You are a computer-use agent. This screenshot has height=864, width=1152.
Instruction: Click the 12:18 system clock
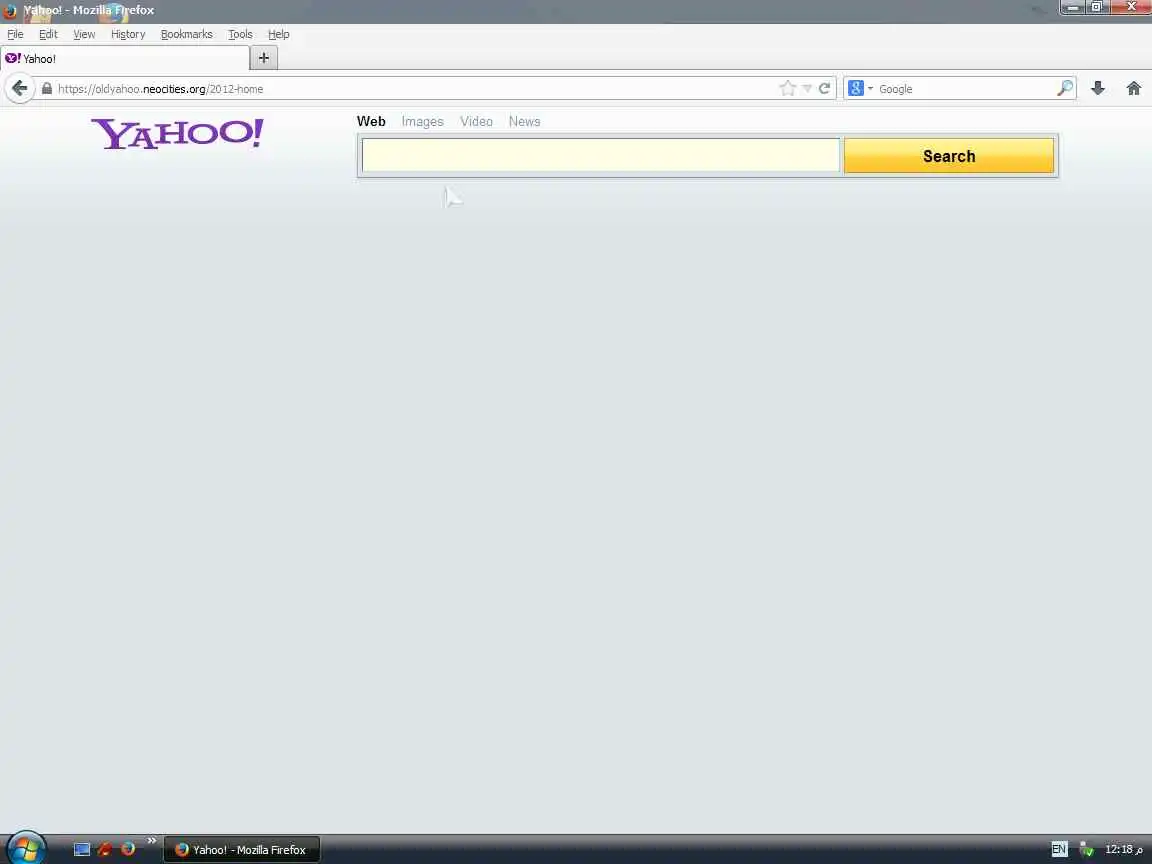[1124, 849]
